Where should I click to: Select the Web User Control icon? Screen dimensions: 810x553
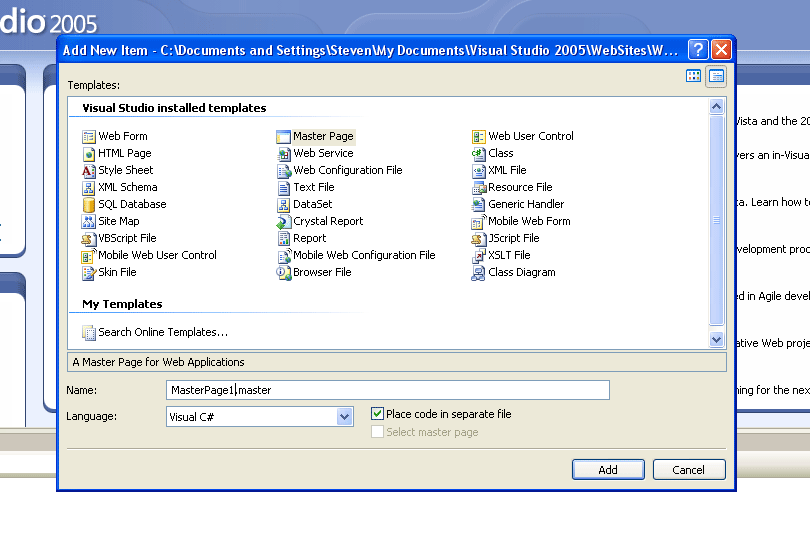click(479, 136)
